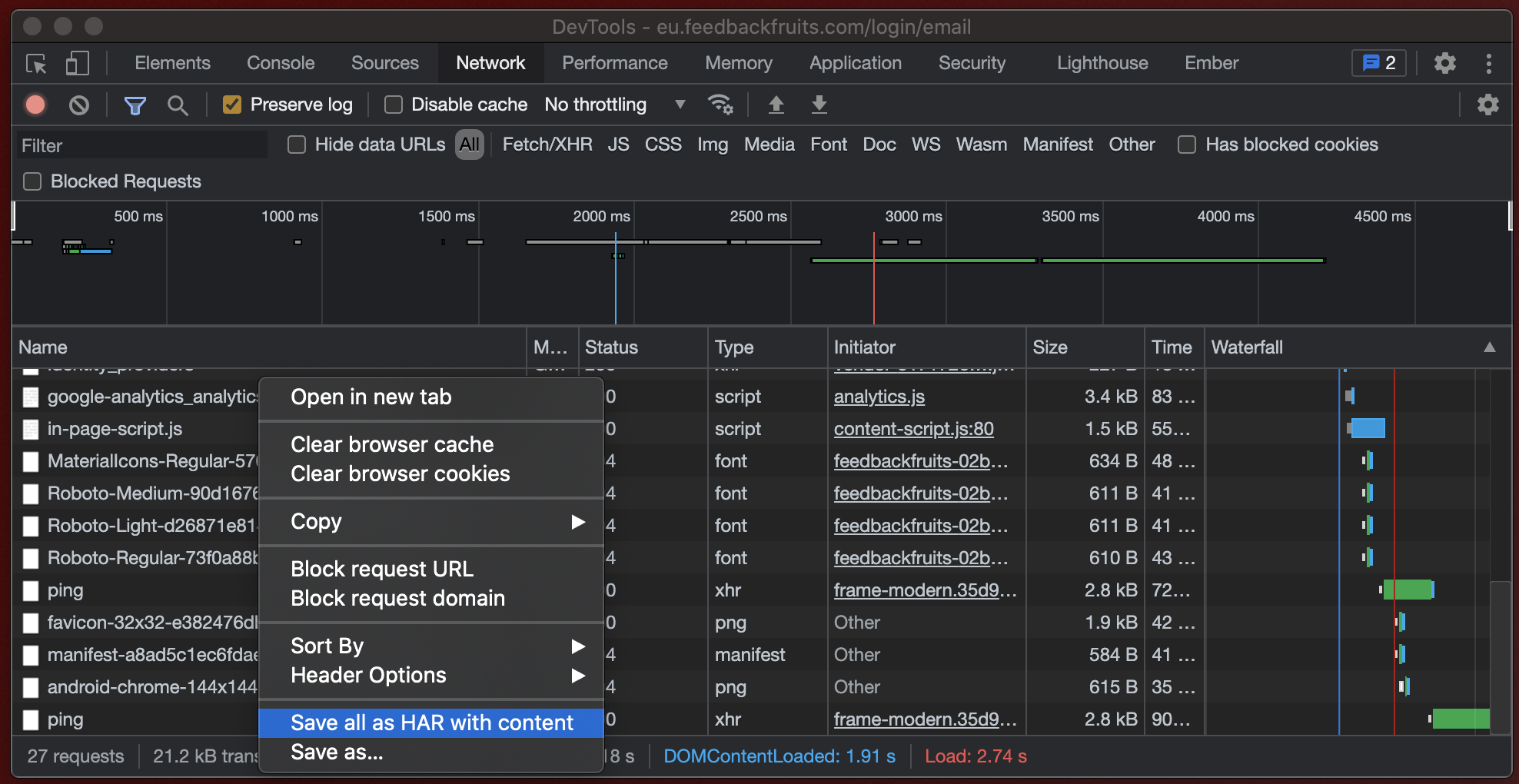Clear the network log
This screenshot has width=1519, height=784.
[x=78, y=105]
